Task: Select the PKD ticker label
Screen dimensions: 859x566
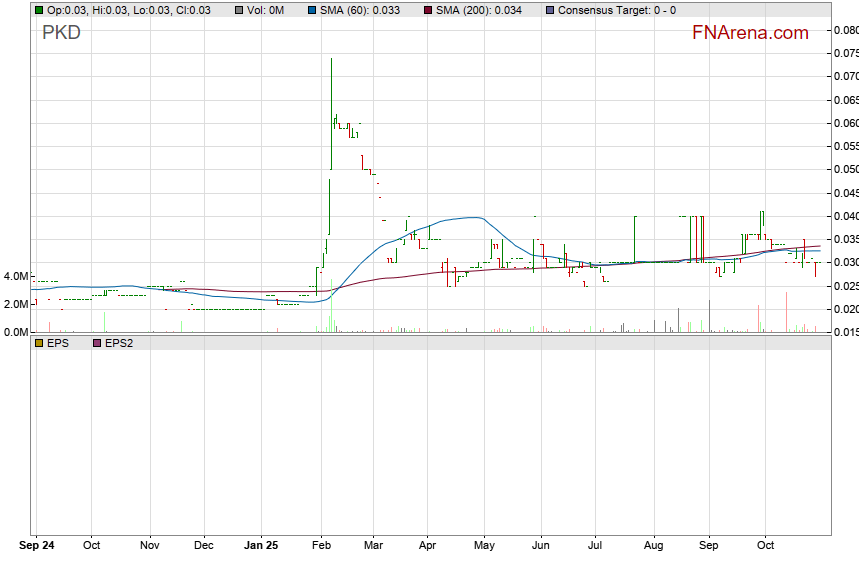Action: click(x=61, y=33)
